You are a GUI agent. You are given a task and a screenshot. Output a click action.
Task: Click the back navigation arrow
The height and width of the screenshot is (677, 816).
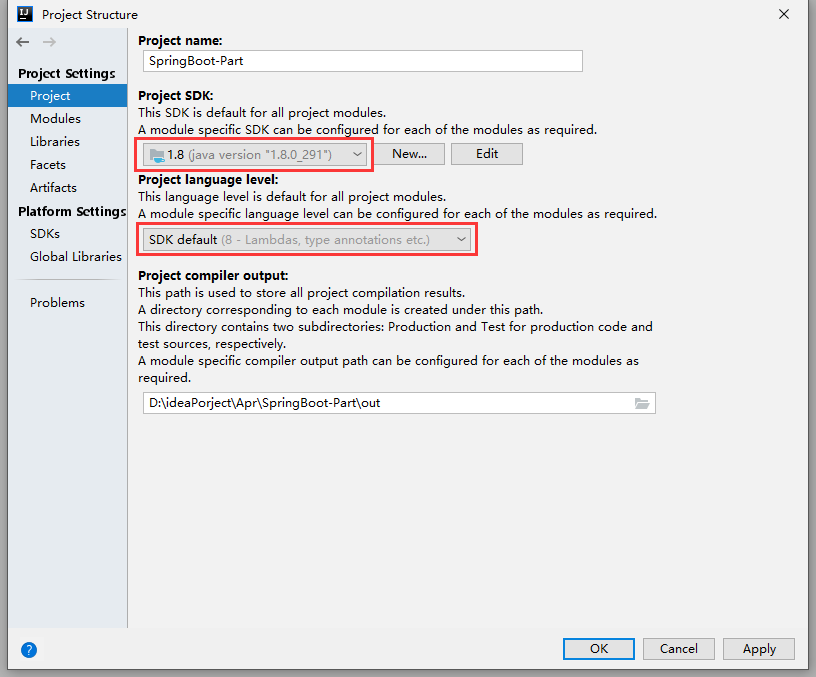point(22,42)
